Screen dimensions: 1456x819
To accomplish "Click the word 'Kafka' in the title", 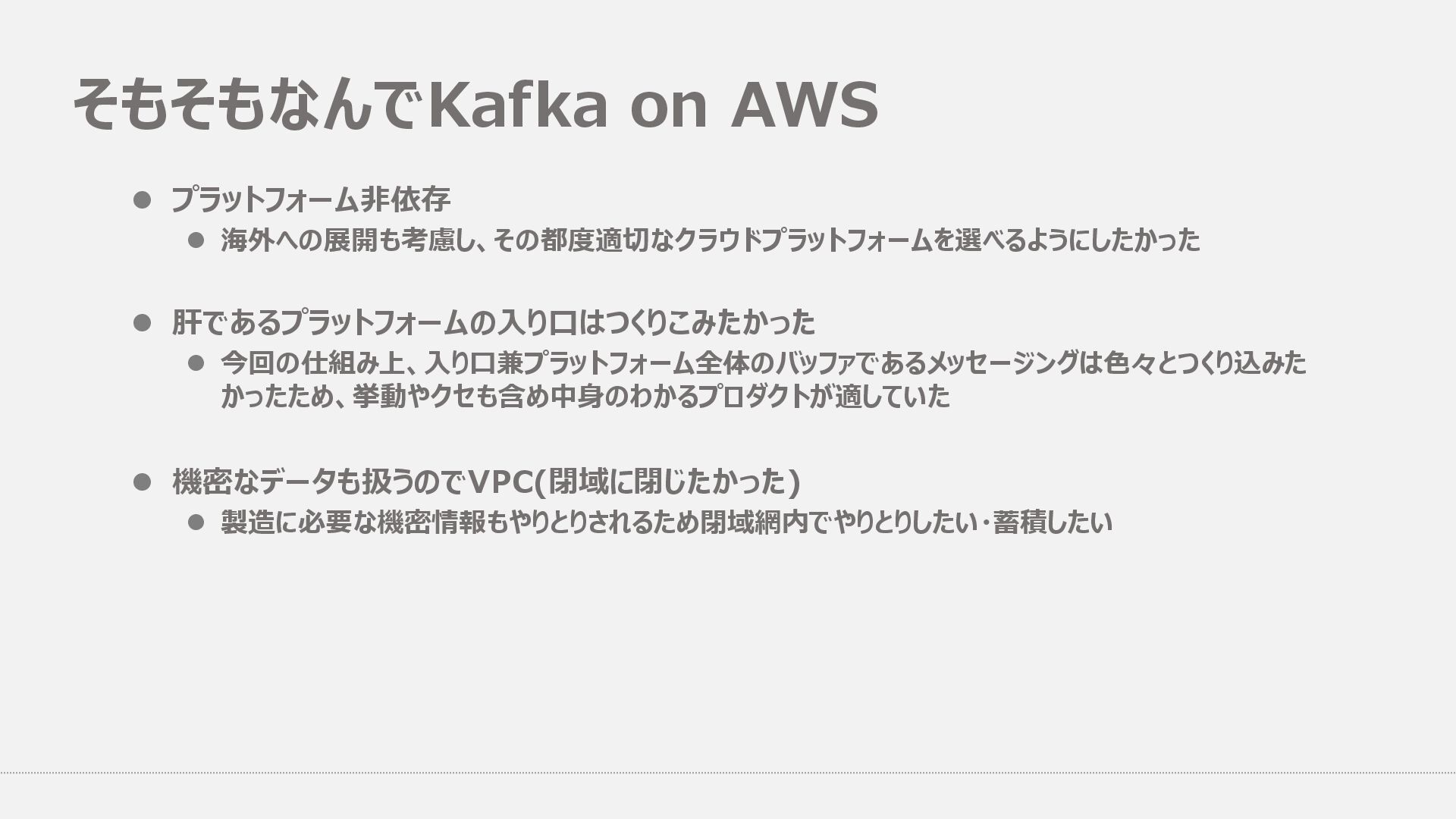I will pos(519,104).
